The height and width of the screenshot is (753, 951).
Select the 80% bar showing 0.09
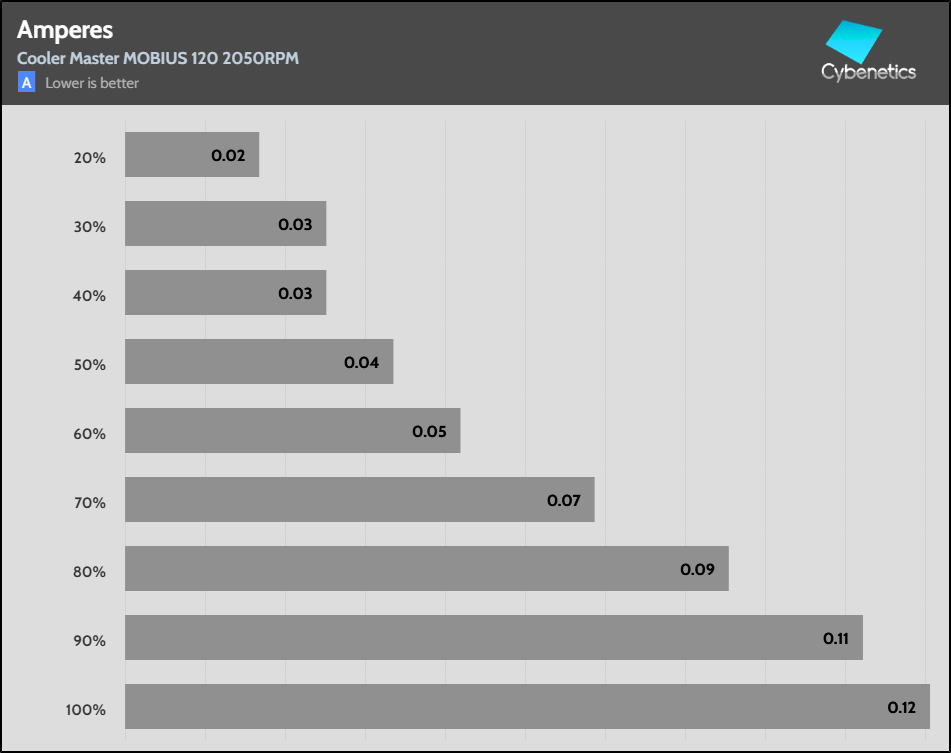(x=426, y=569)
